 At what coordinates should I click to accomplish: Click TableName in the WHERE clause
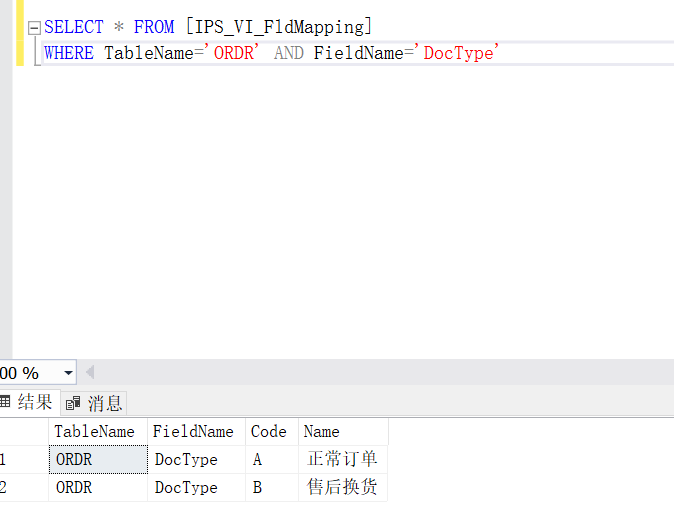coord(149,53)
